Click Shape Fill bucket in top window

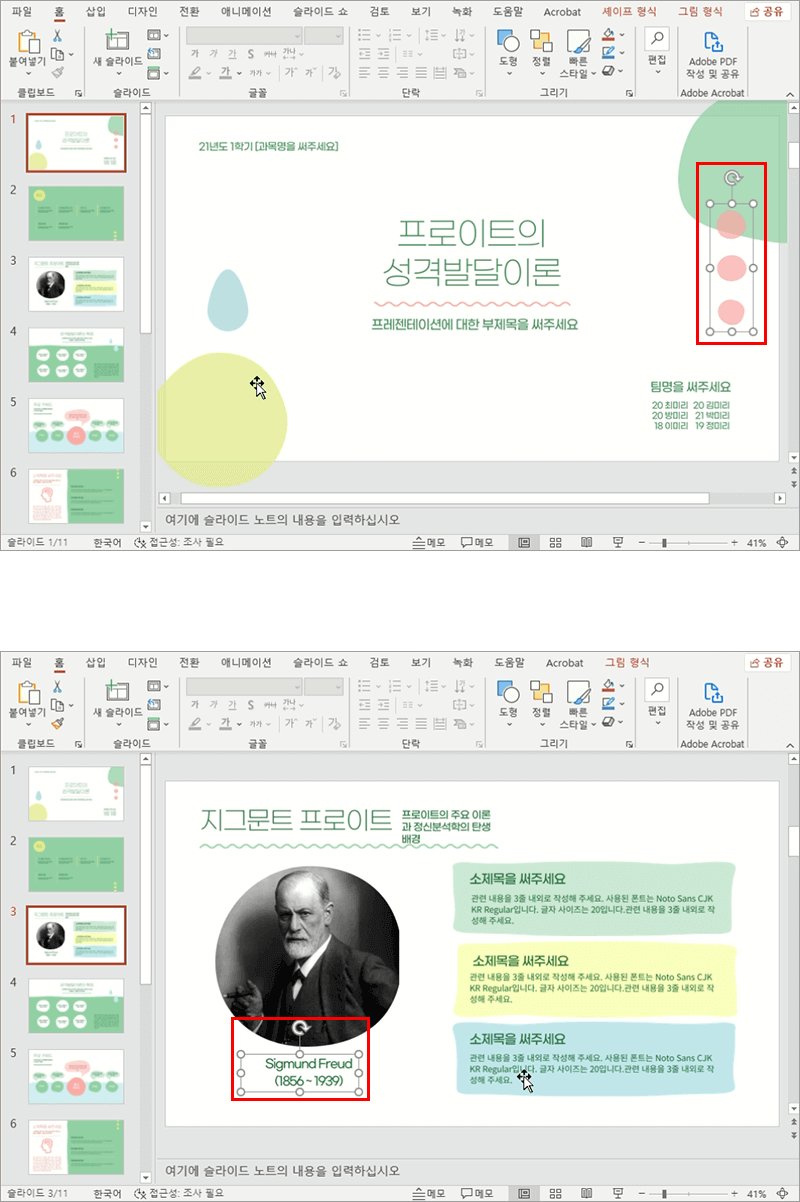[608, 36]
